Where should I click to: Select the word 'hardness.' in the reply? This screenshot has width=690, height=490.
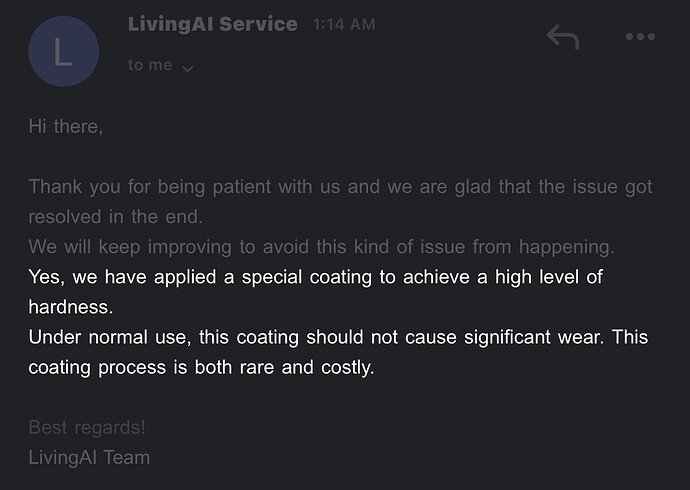[x=71, y=307]
